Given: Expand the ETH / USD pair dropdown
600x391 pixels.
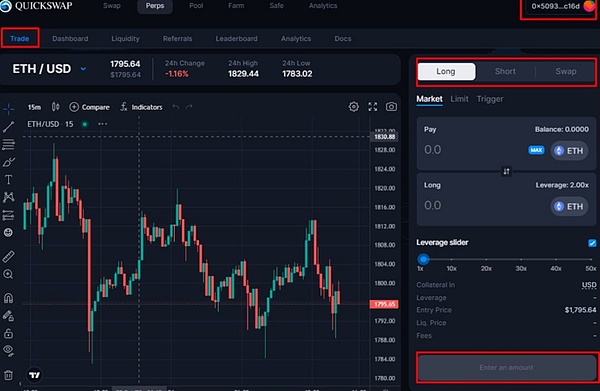Looking at the screenshot, I should coord(83,69).
